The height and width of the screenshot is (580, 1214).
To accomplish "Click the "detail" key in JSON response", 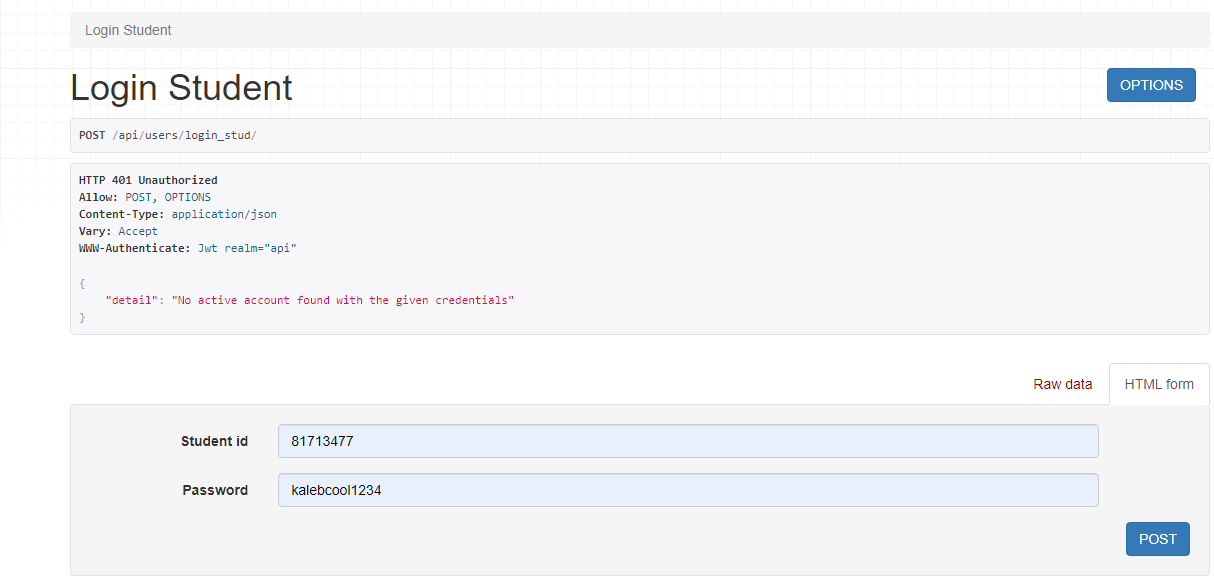I will (x=130, y=300).
